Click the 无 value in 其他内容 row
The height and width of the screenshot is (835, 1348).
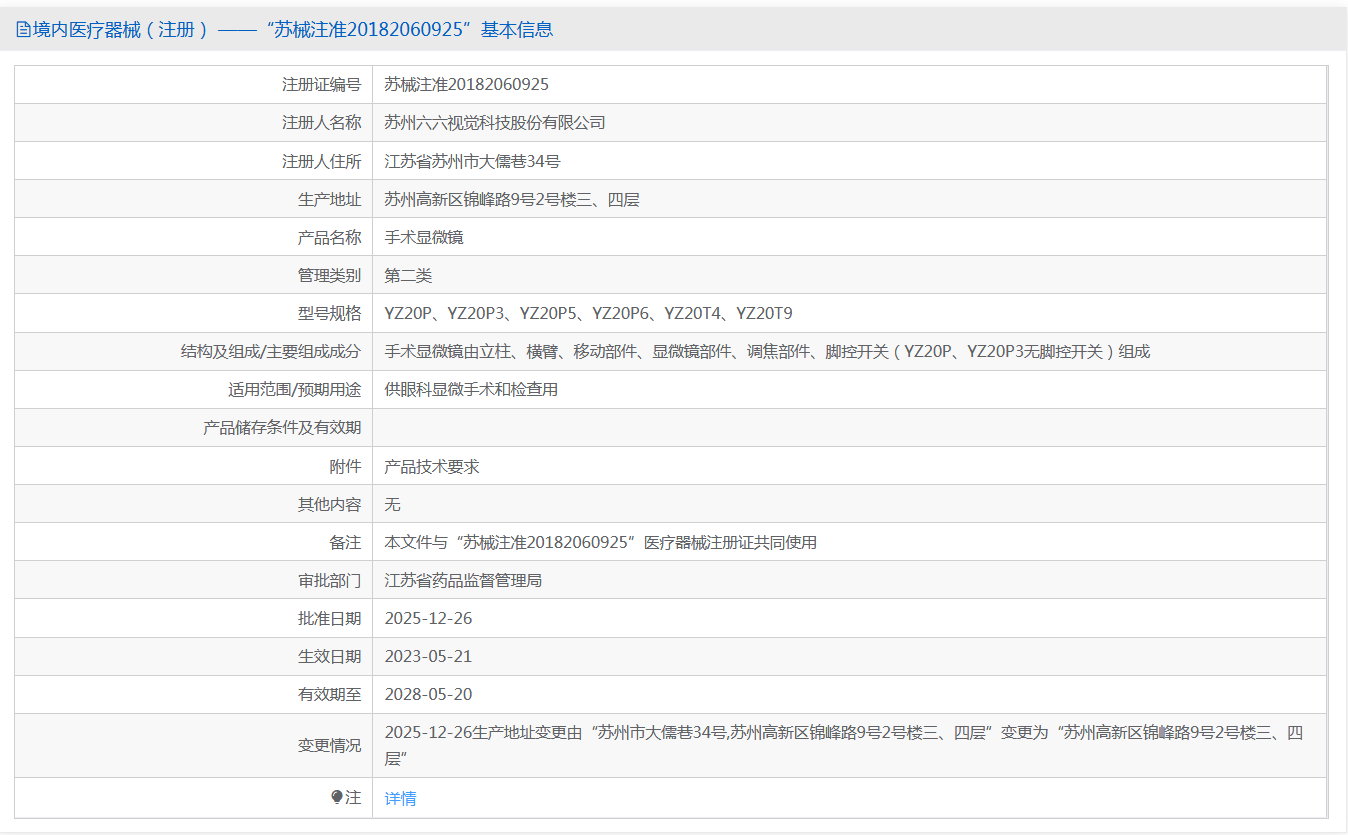[393, 504]
